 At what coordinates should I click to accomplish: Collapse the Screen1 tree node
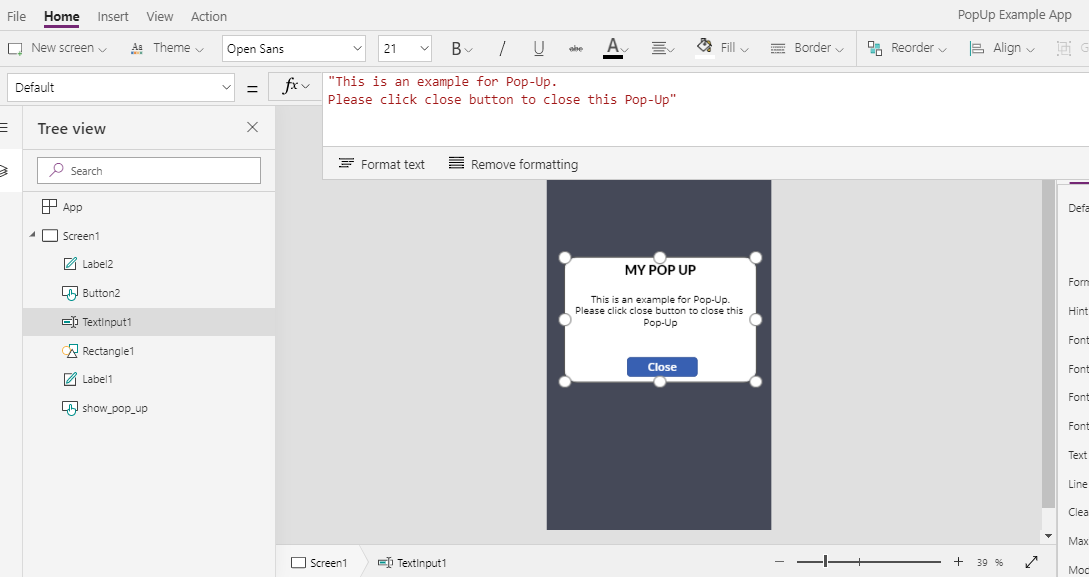coord(33,235)
